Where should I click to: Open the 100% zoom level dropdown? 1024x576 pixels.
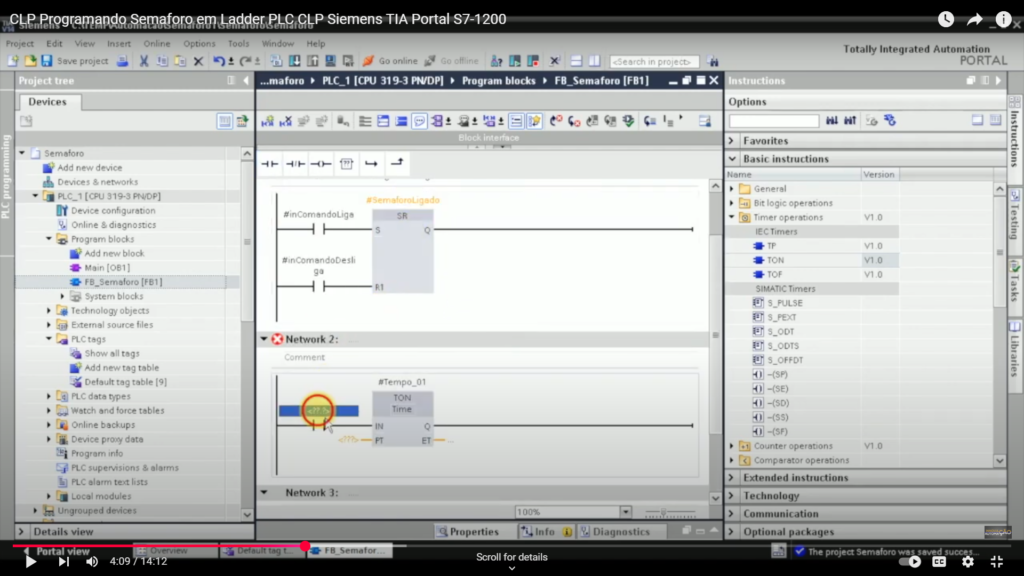pos(626,512)
